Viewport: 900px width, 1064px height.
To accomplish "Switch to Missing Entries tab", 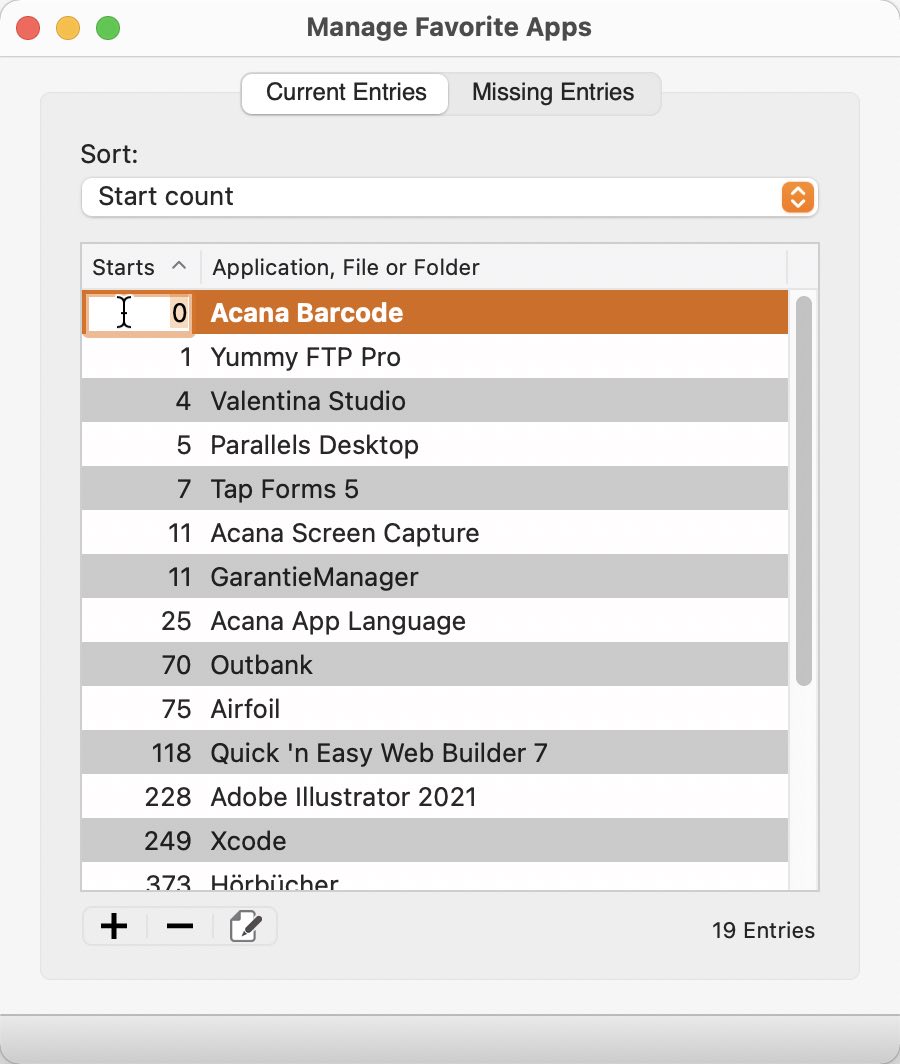I will 553,92.
